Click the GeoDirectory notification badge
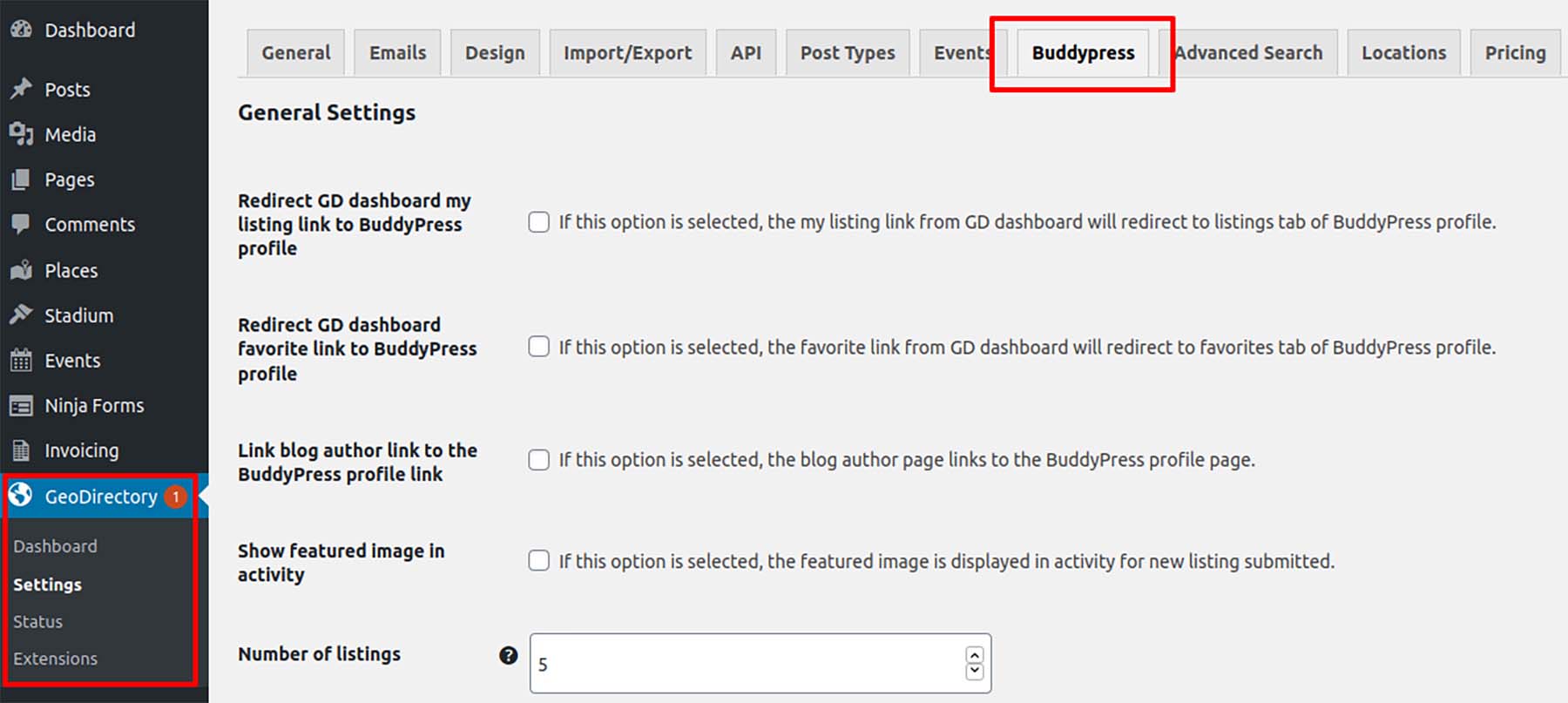 click(175, 497)
